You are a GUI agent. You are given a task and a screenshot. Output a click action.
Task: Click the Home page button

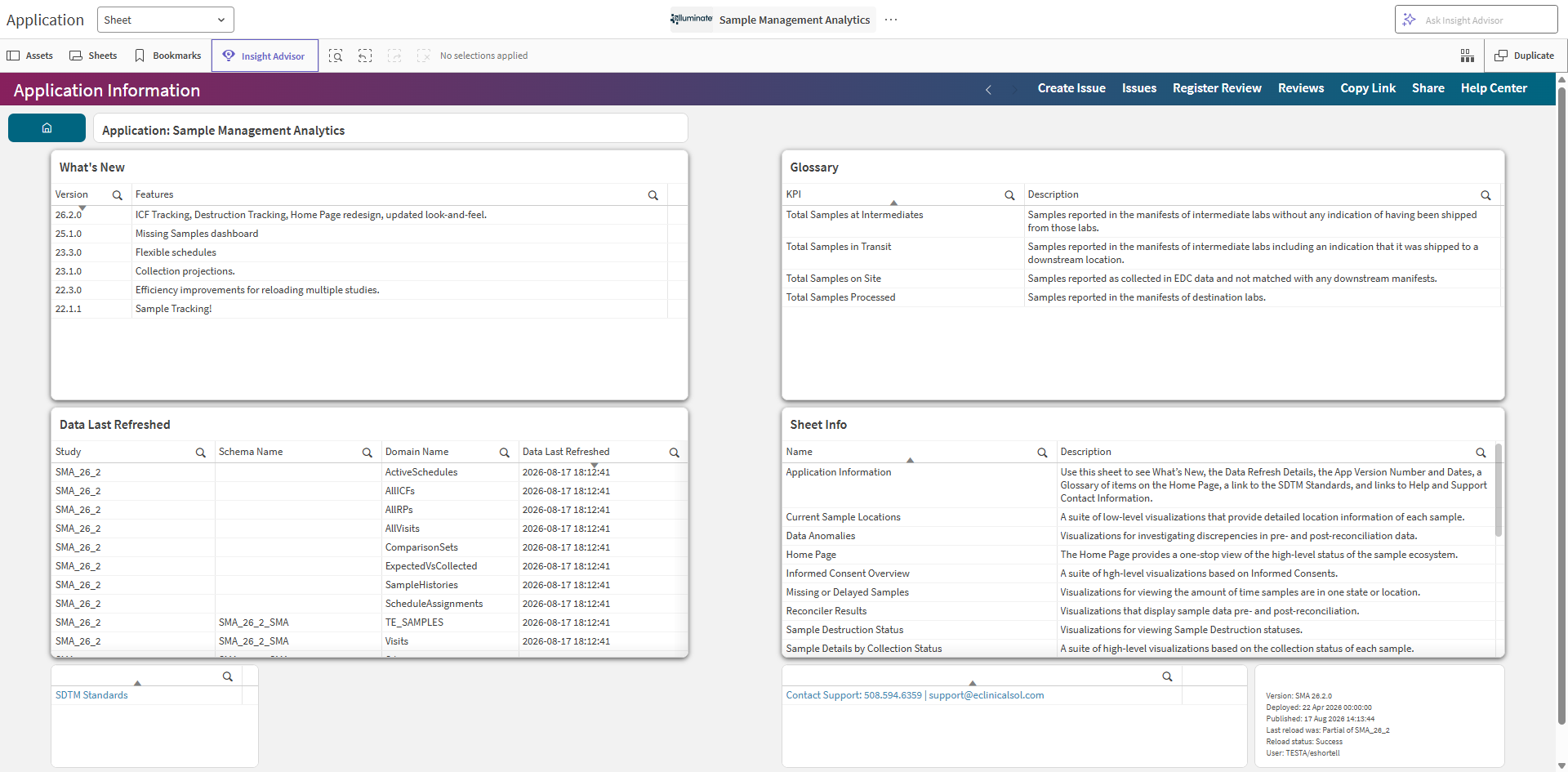tap(47, 128)
